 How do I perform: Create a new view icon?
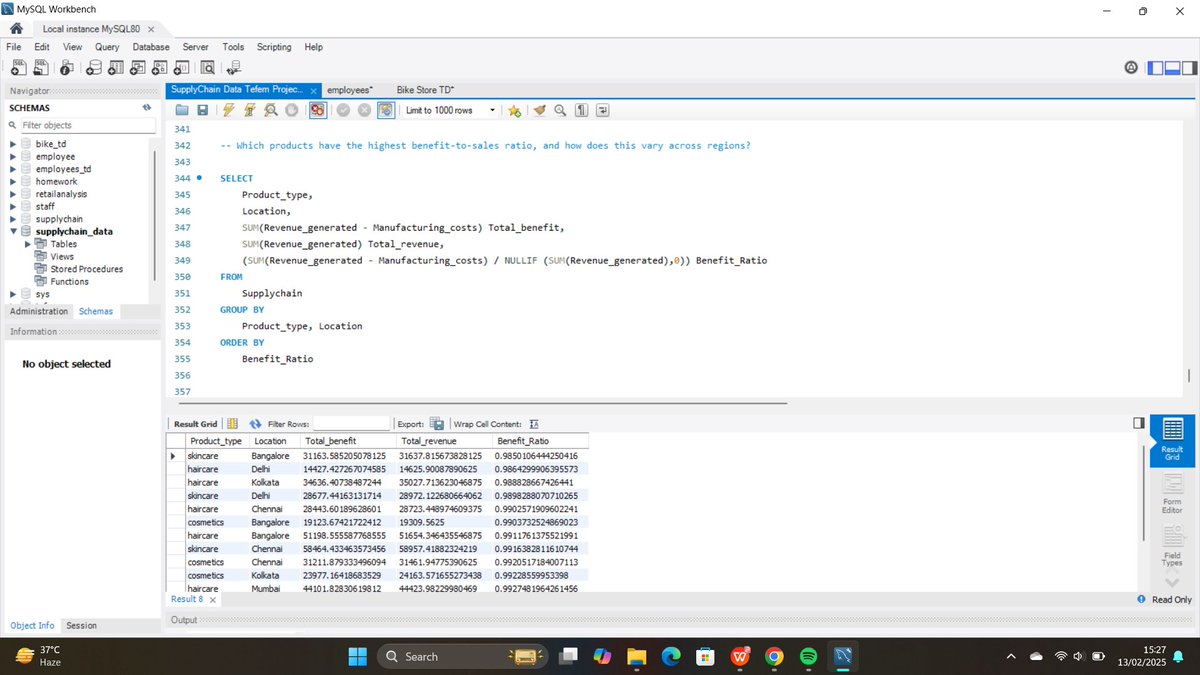(137, 67)
